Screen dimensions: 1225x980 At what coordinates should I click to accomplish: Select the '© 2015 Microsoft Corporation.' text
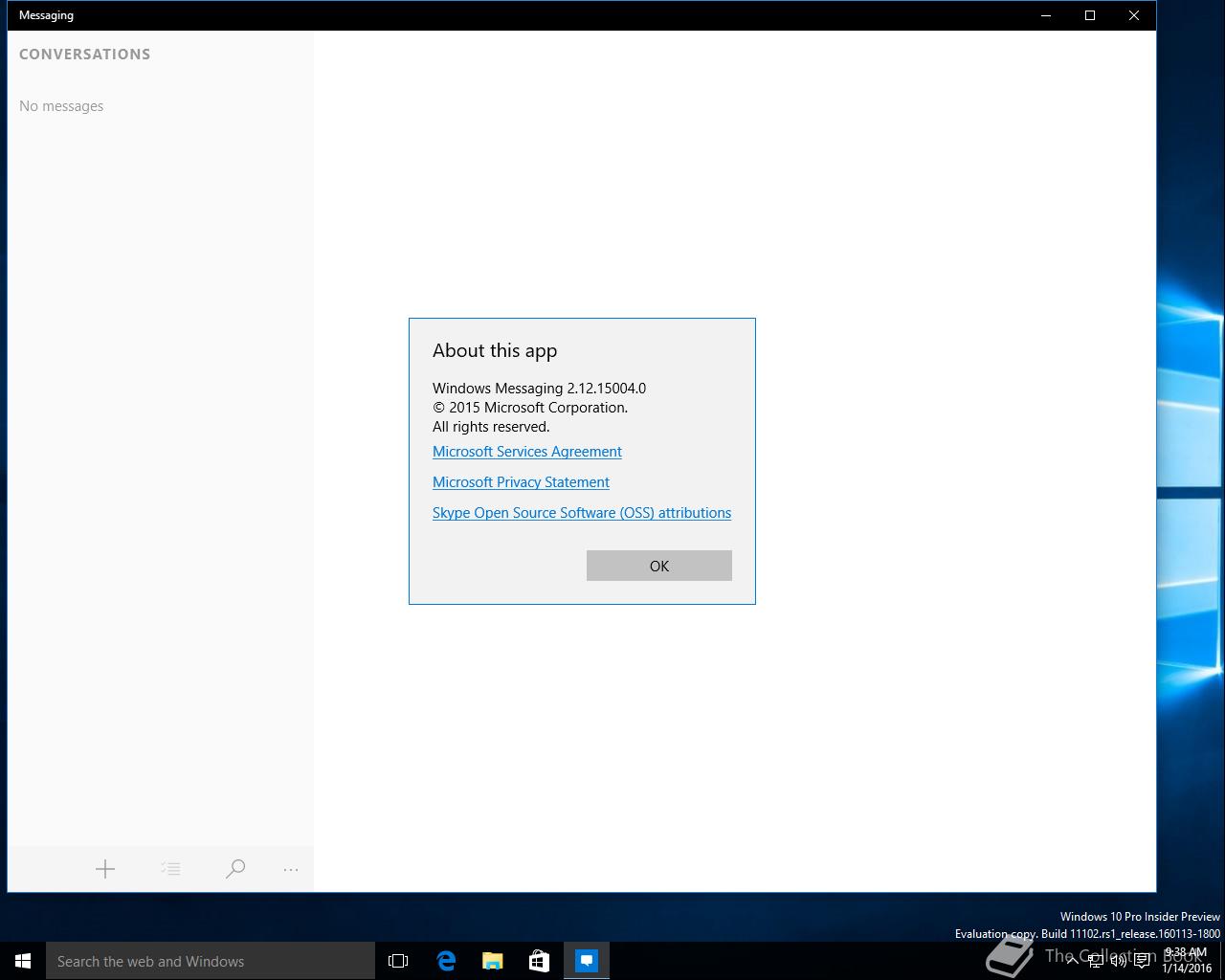coord(530,408)
